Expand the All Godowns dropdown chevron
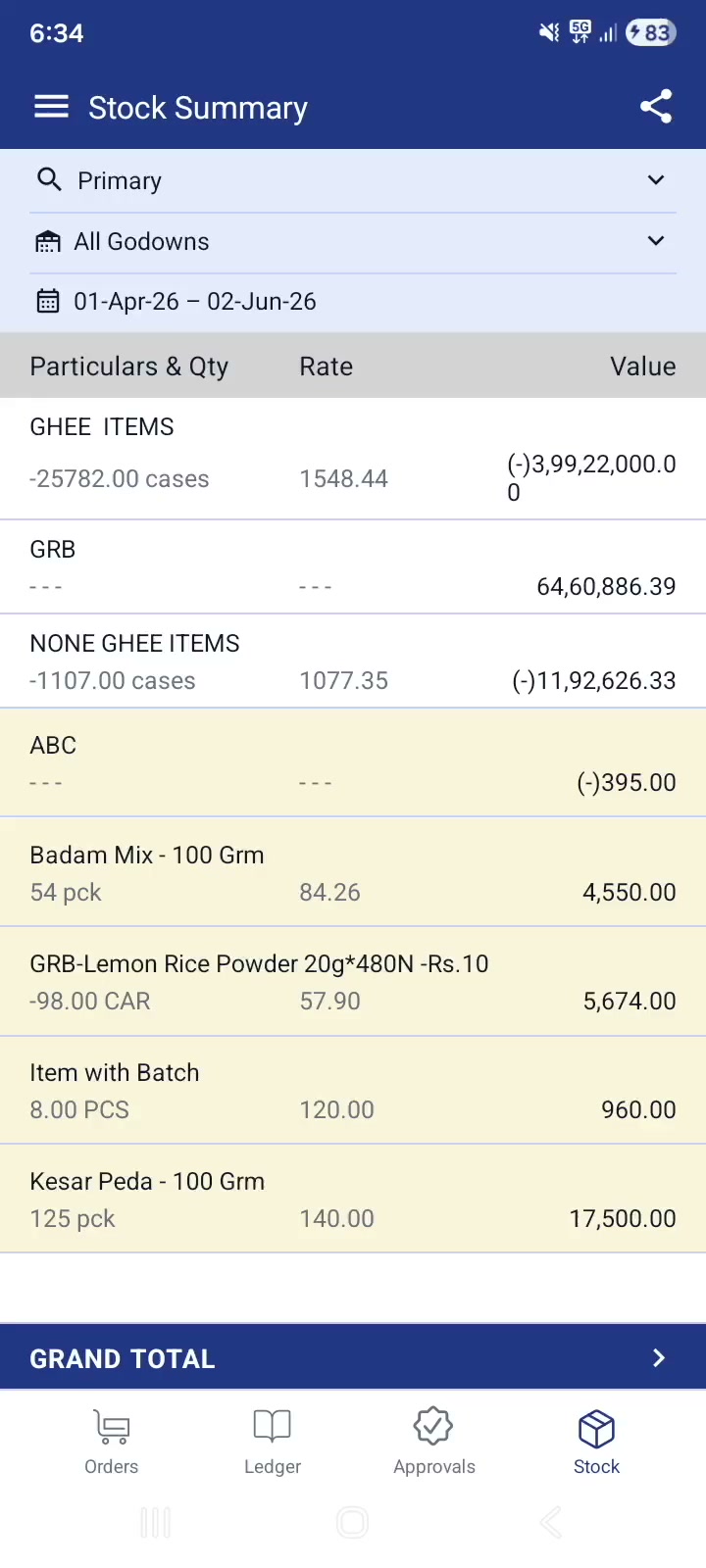 tap(656, 241)
